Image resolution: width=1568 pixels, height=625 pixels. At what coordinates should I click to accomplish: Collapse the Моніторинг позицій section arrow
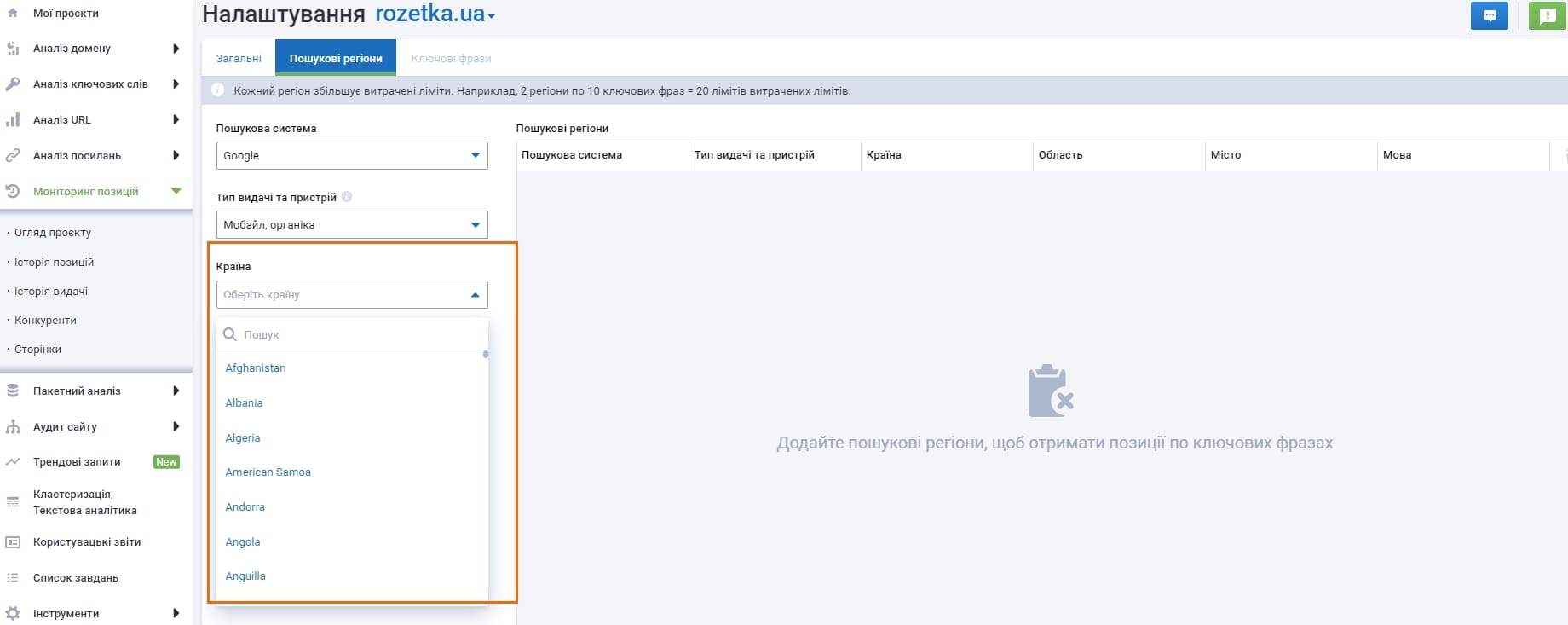coord(176,192)
